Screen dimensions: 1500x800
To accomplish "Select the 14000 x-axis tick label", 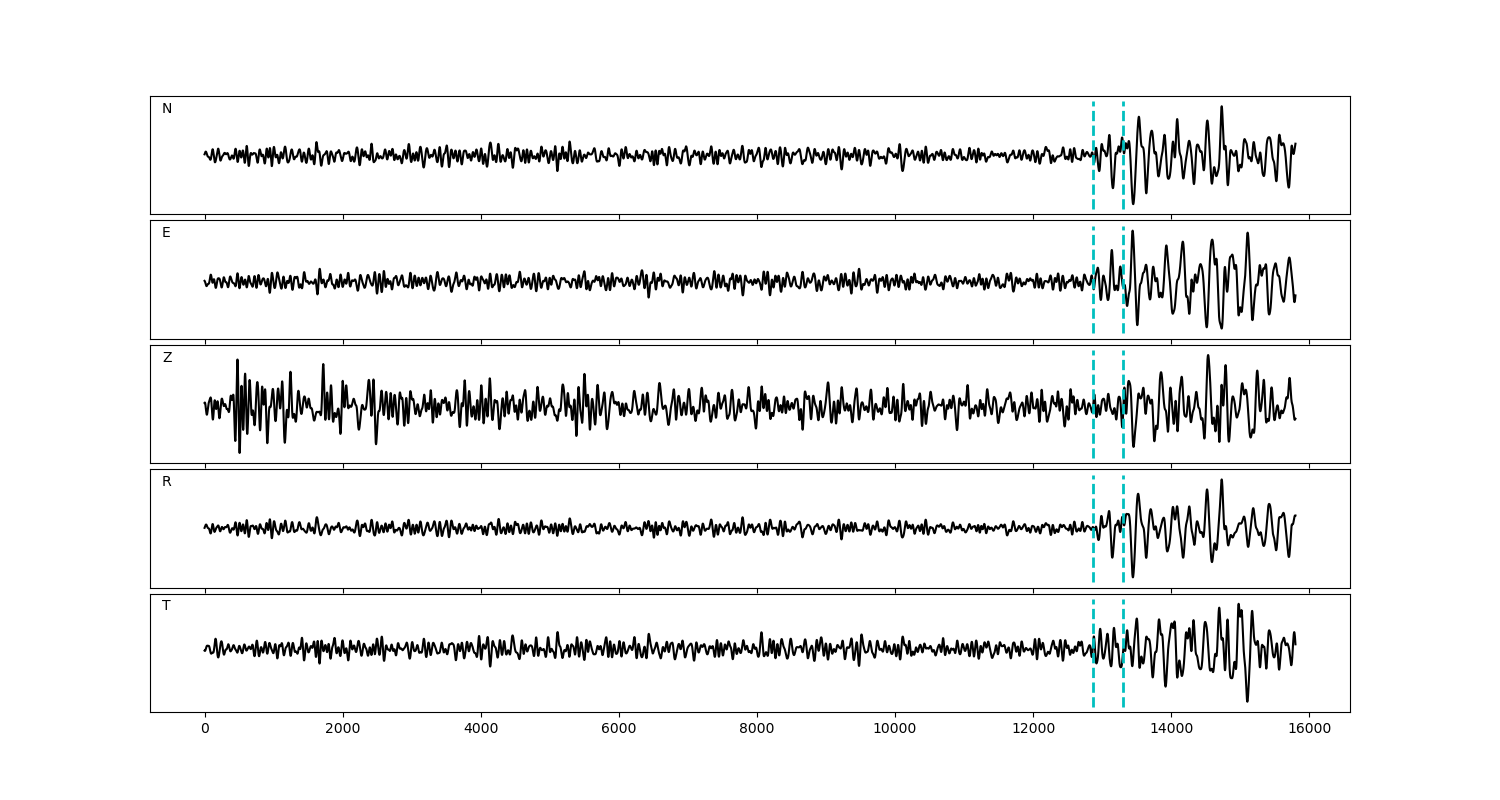I will [1171, 730].
